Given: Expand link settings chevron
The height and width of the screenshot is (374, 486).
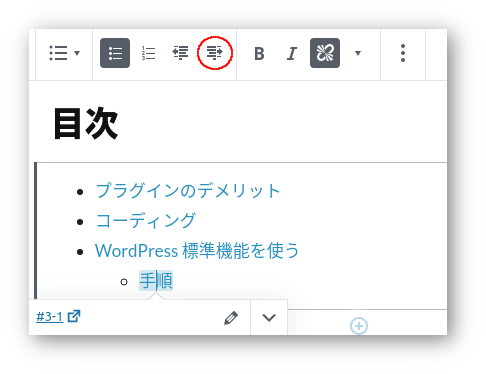Looking at the screenshot, I should [x=269, y=318].
